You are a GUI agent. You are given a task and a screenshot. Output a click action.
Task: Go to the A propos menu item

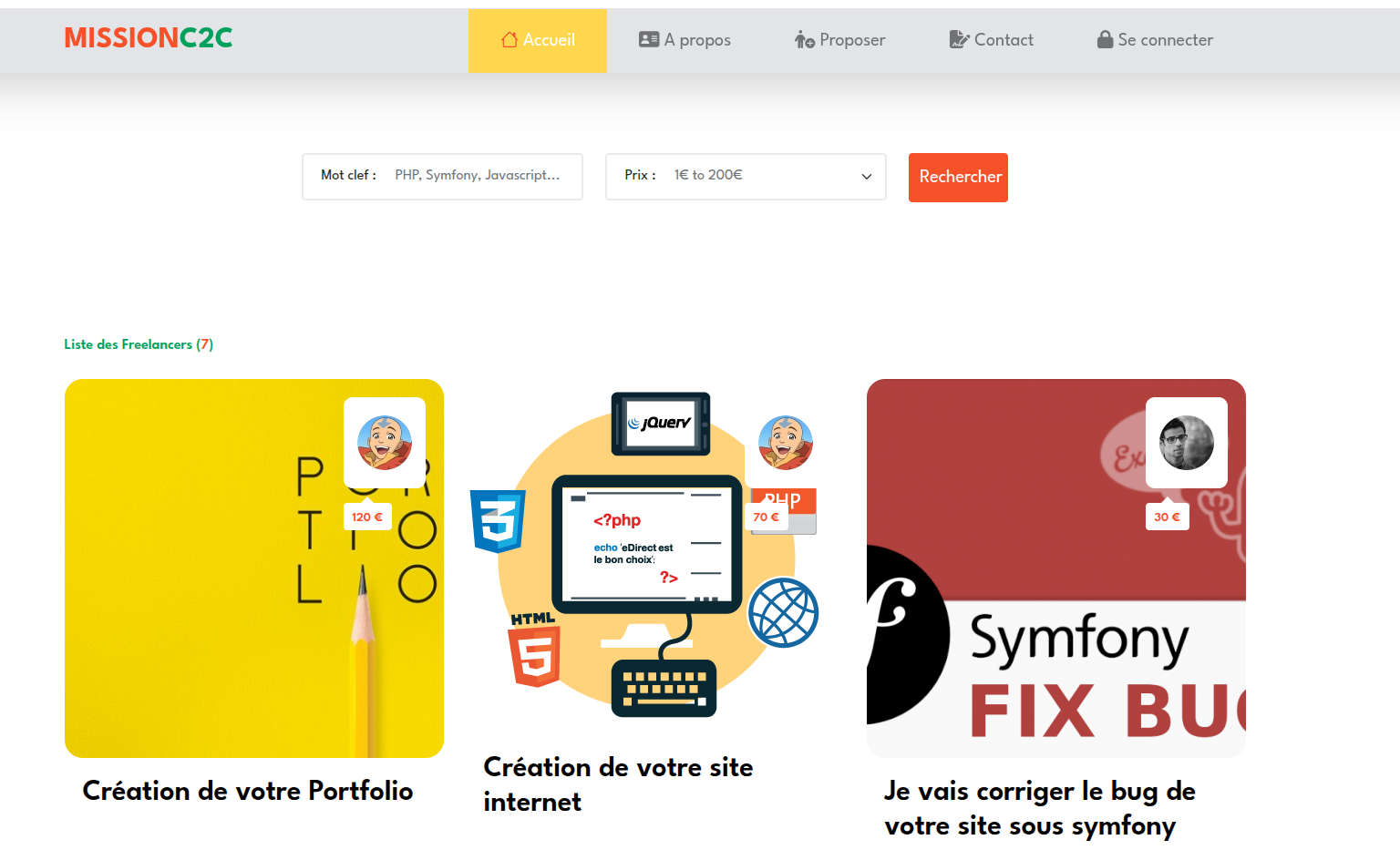(x=685, y=40)
